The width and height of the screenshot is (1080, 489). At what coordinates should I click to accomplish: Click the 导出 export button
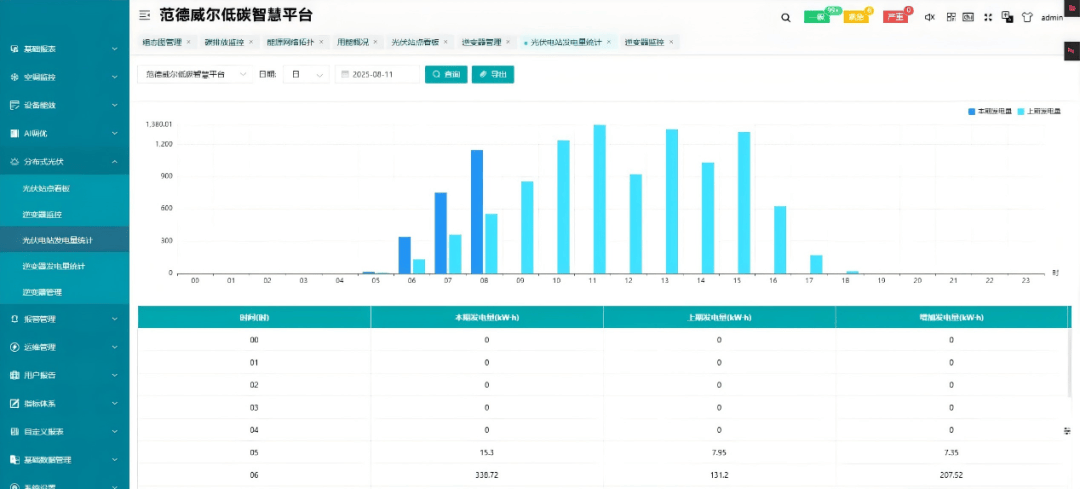(x=492, y=74)
